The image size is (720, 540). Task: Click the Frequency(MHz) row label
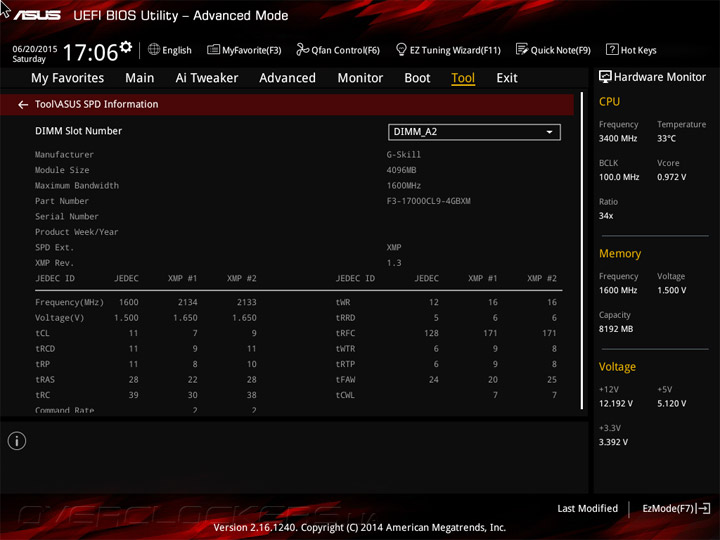69,302
